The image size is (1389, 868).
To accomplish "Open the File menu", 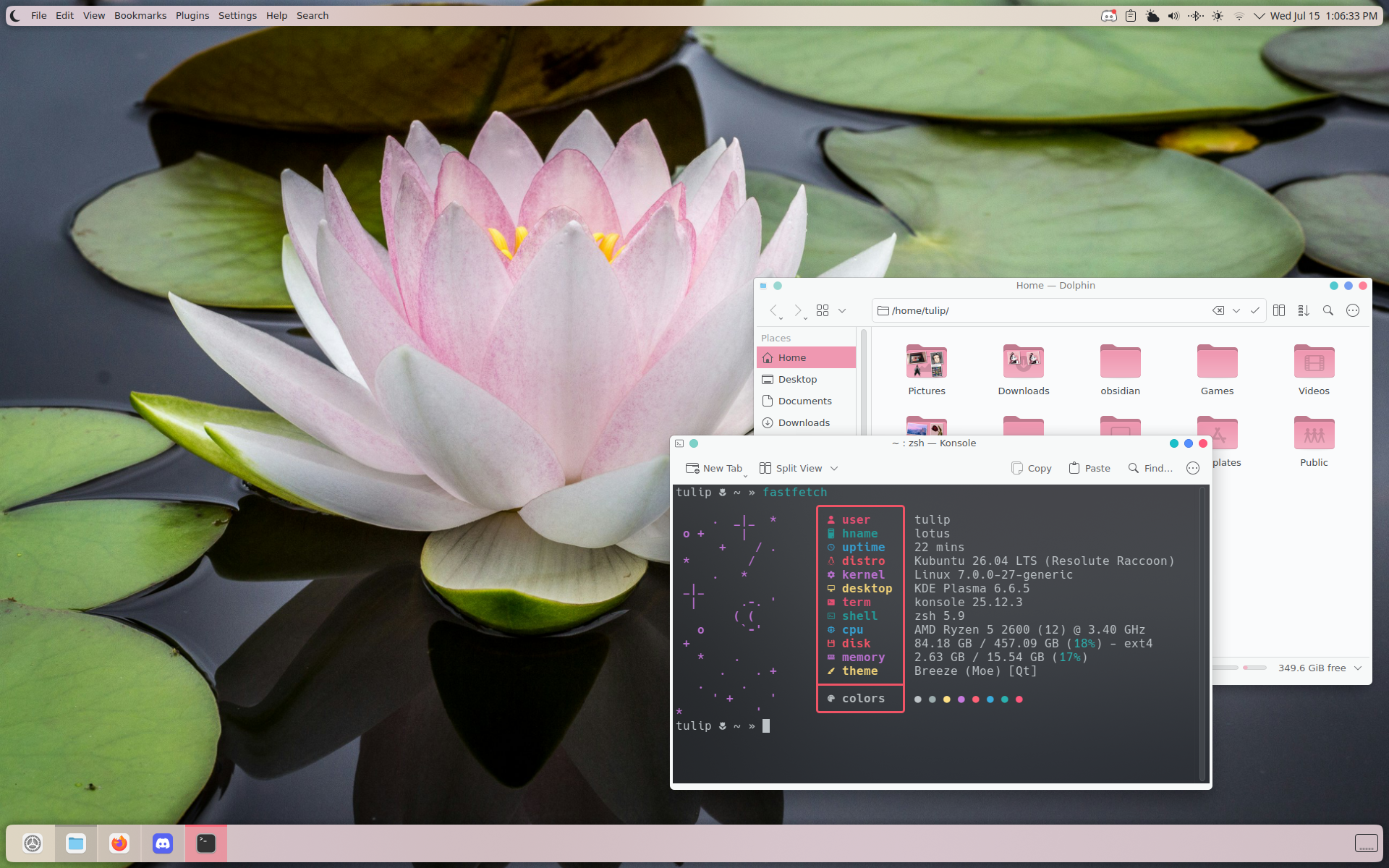I will [x=39, y=15].
